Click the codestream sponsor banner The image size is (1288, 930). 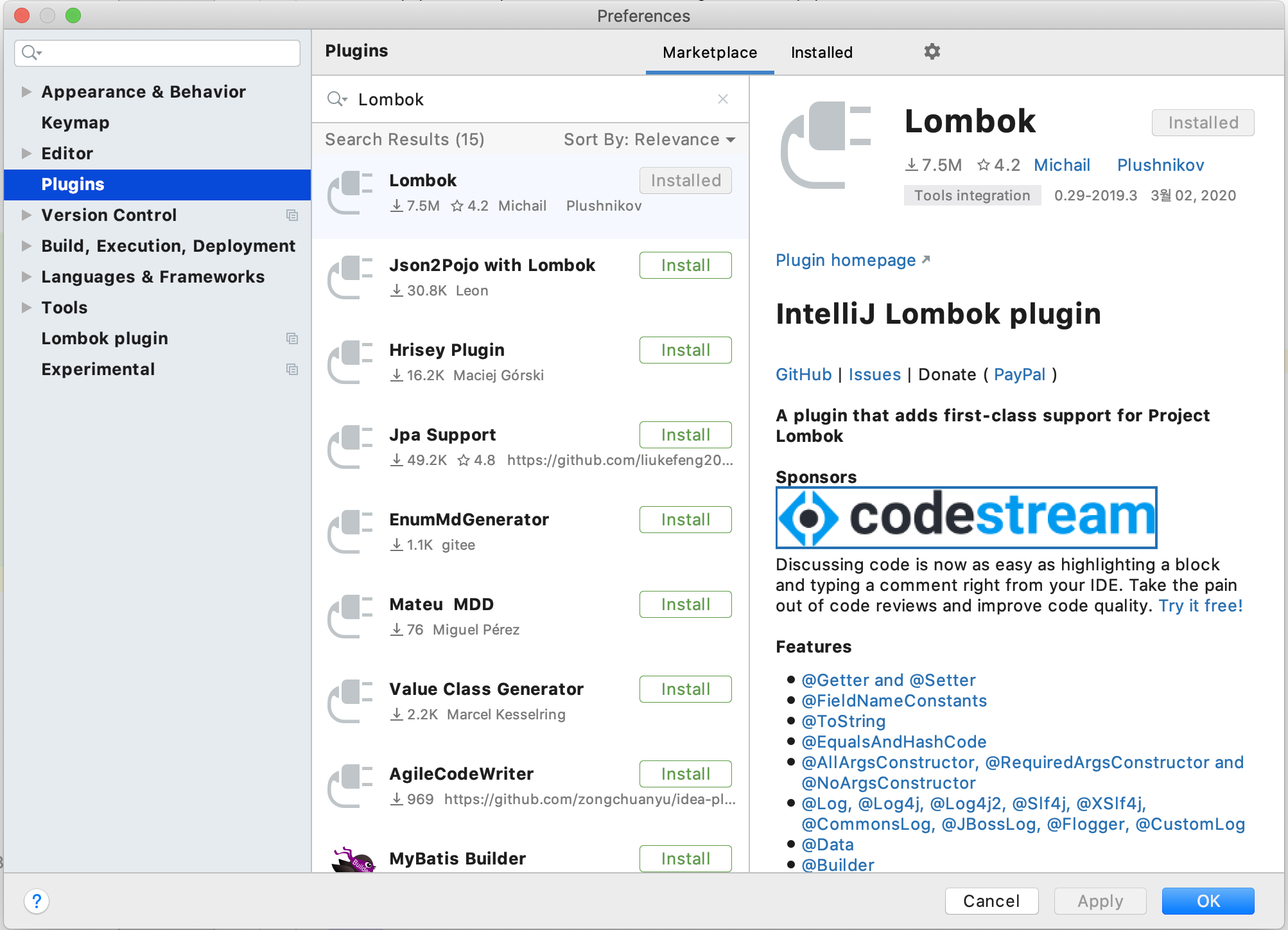coord(966,517)
